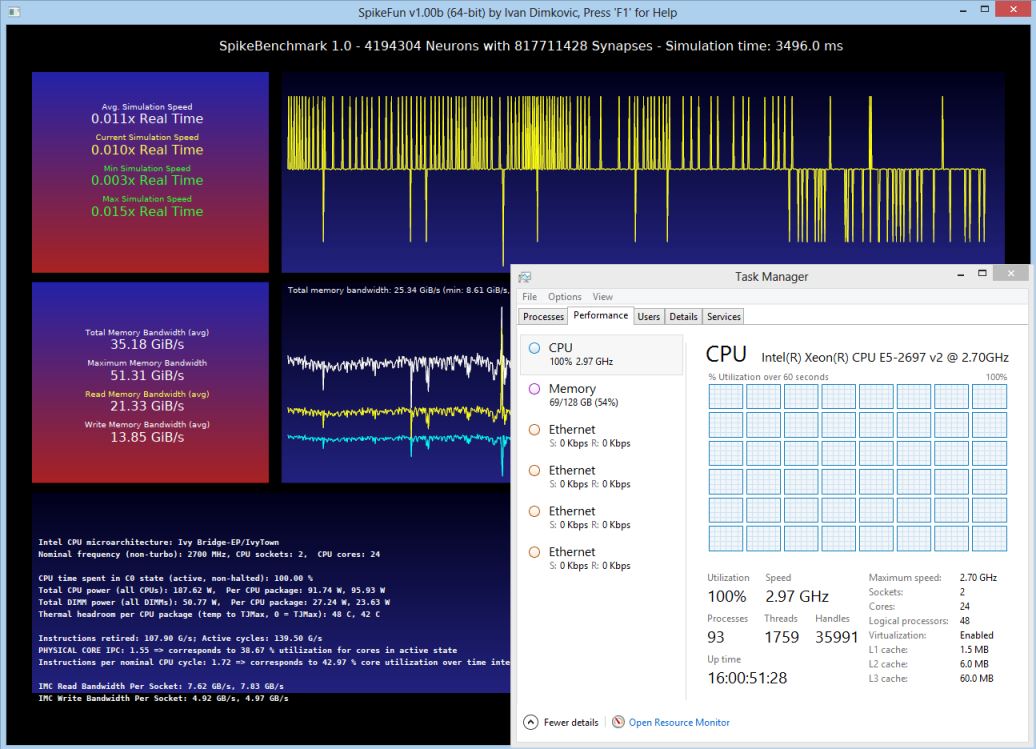Switch to the Processes tab
The width and height of the screenshot is (1036, 749).
(543, 316)
